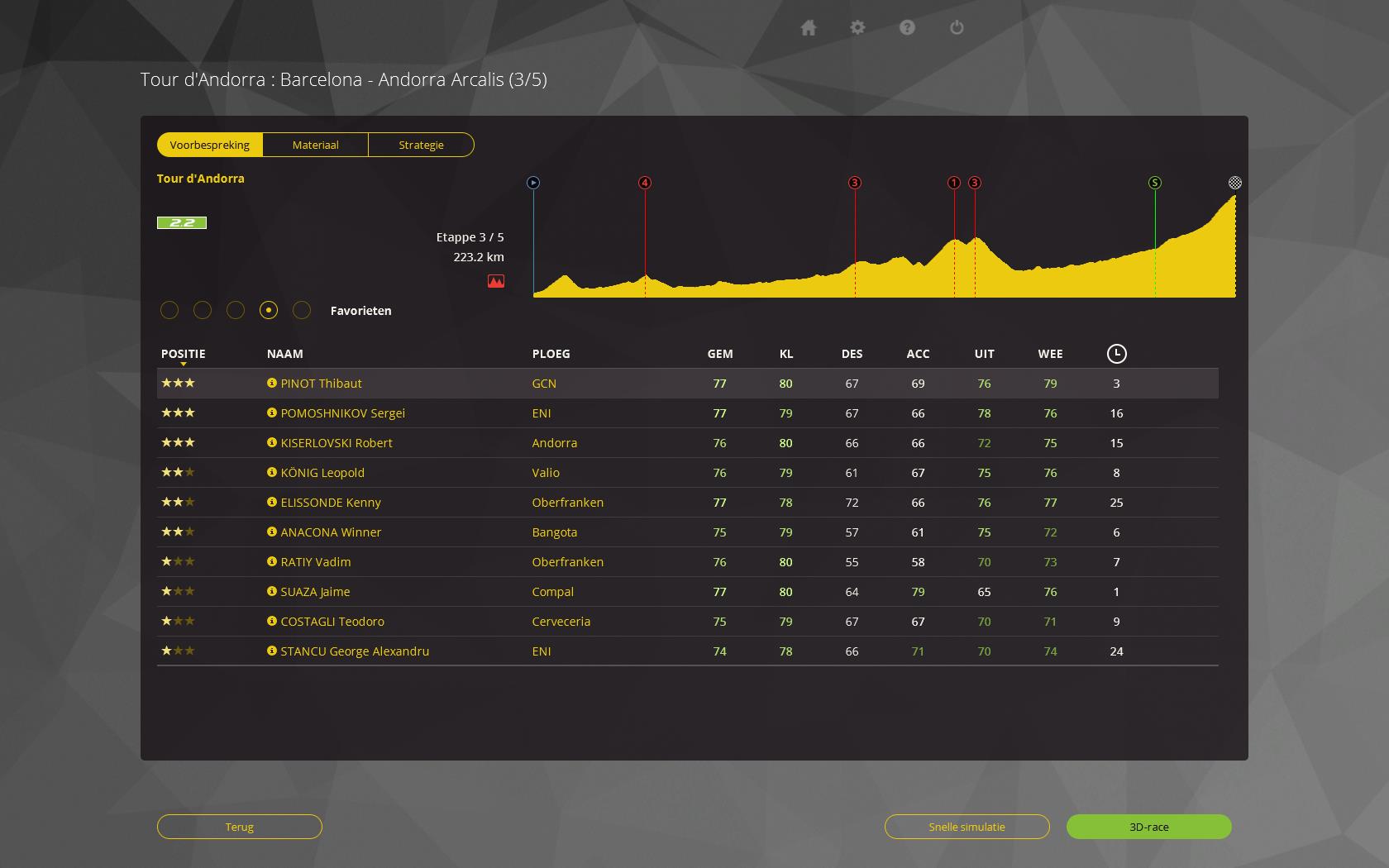Click the Tour d'Andorra race name

201,179
